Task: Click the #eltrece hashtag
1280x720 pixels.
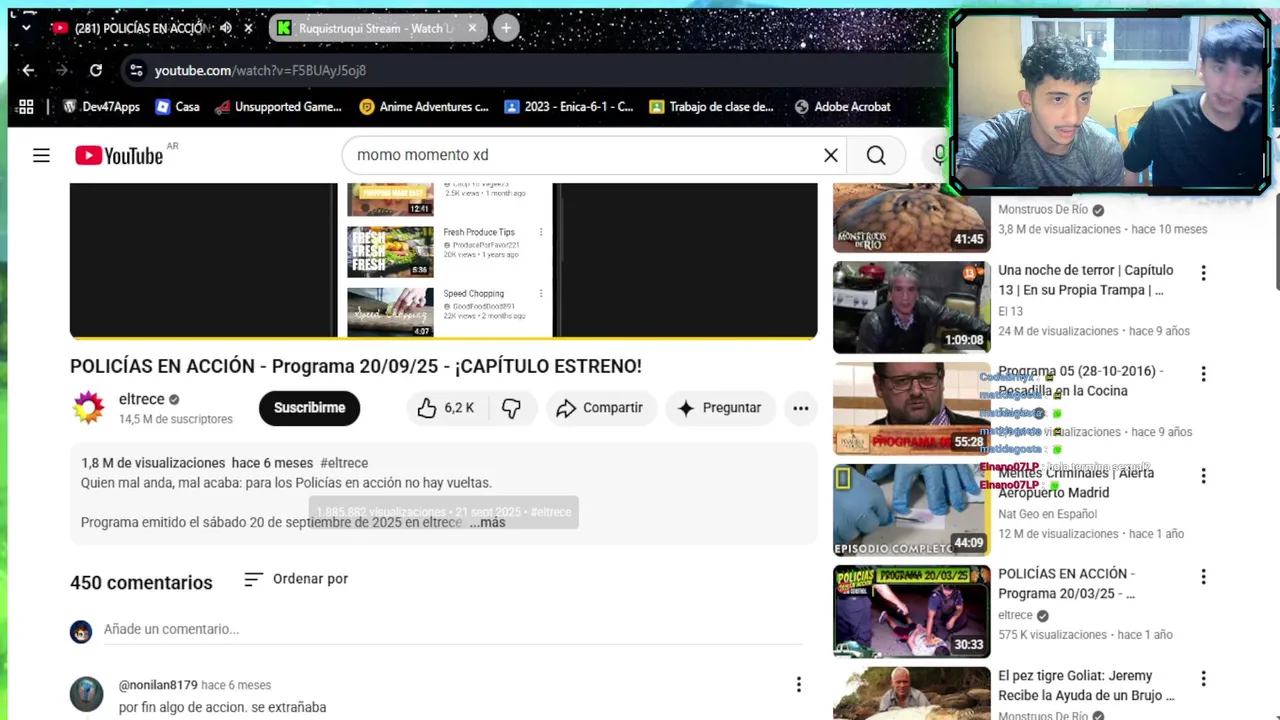Action: (344, 463)
